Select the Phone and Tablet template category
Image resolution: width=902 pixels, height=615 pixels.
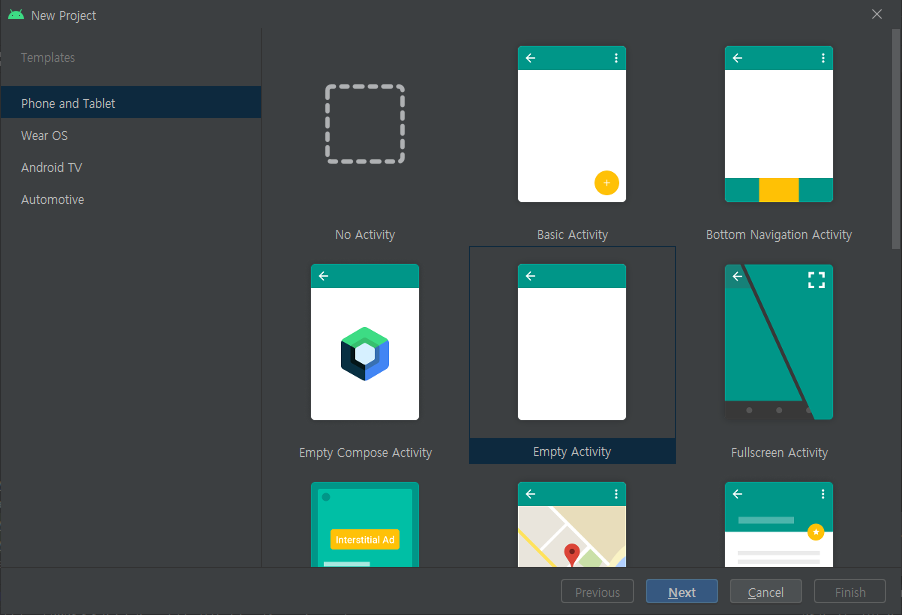131,102
